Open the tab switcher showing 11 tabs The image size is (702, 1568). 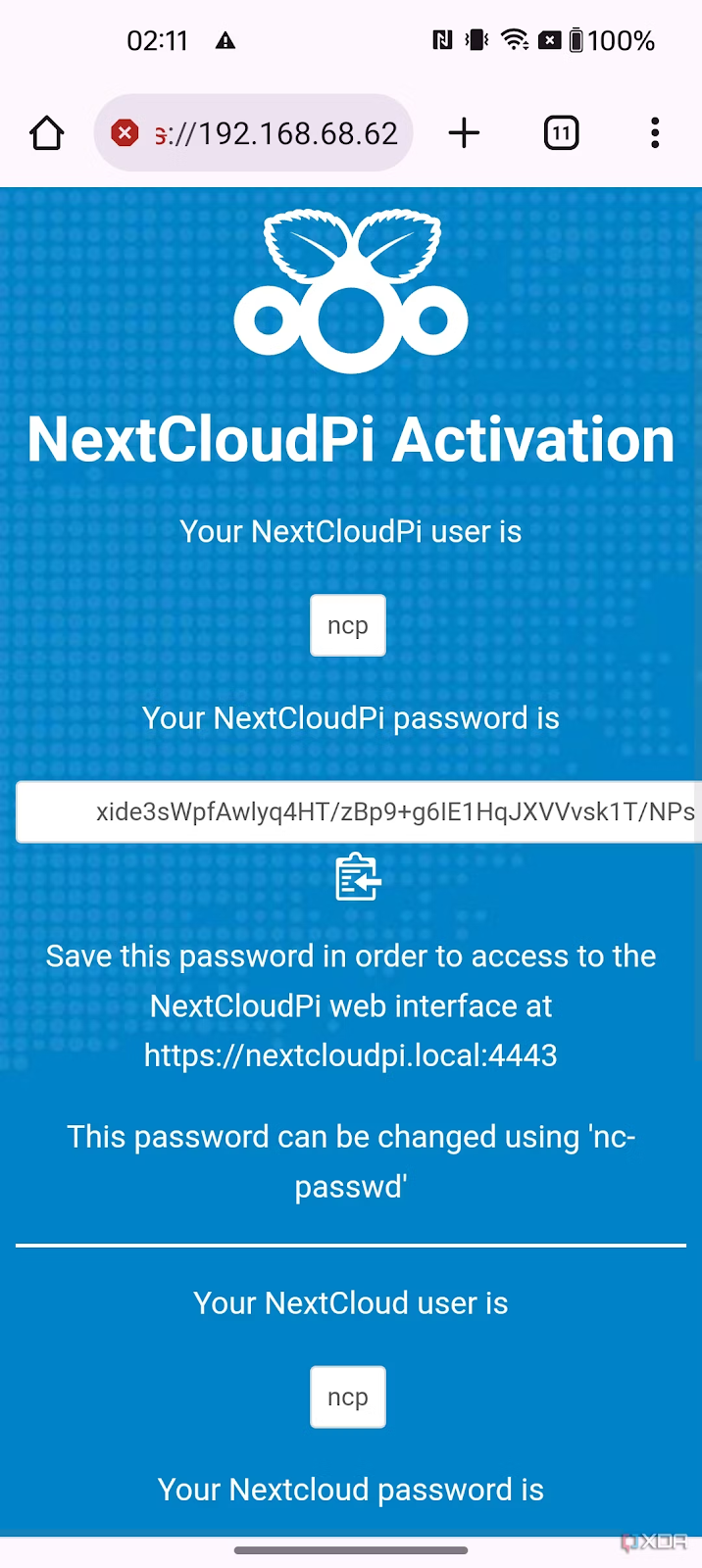(561, 133)
